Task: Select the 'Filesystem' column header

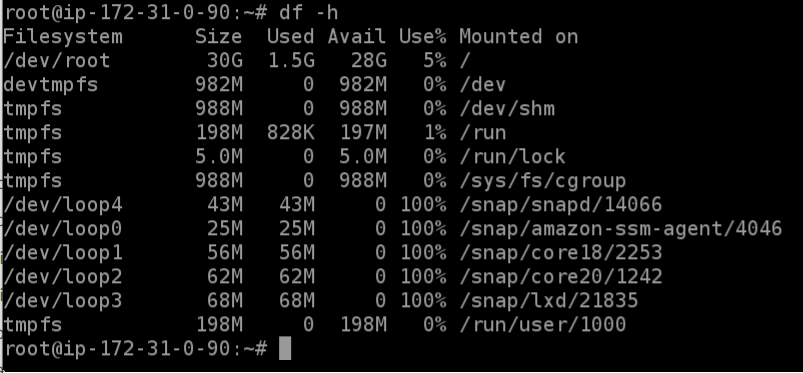Action: (x=63, y=37)
